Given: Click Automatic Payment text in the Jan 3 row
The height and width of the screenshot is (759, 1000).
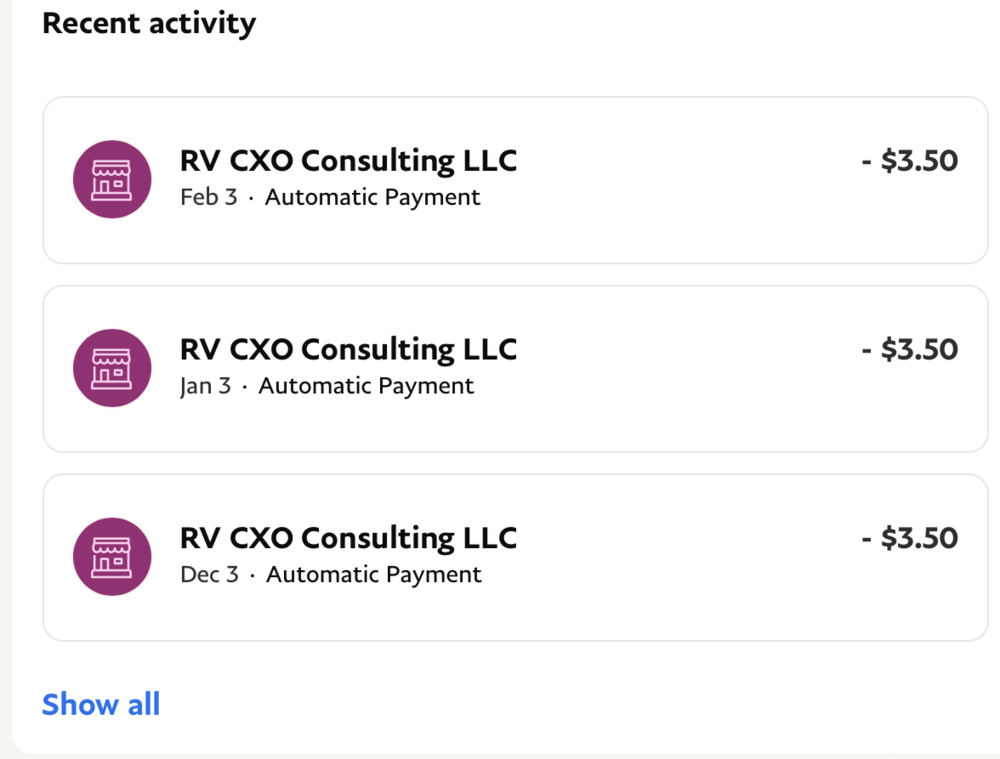Looking at the screenshot, I should (x=366, y=386).
